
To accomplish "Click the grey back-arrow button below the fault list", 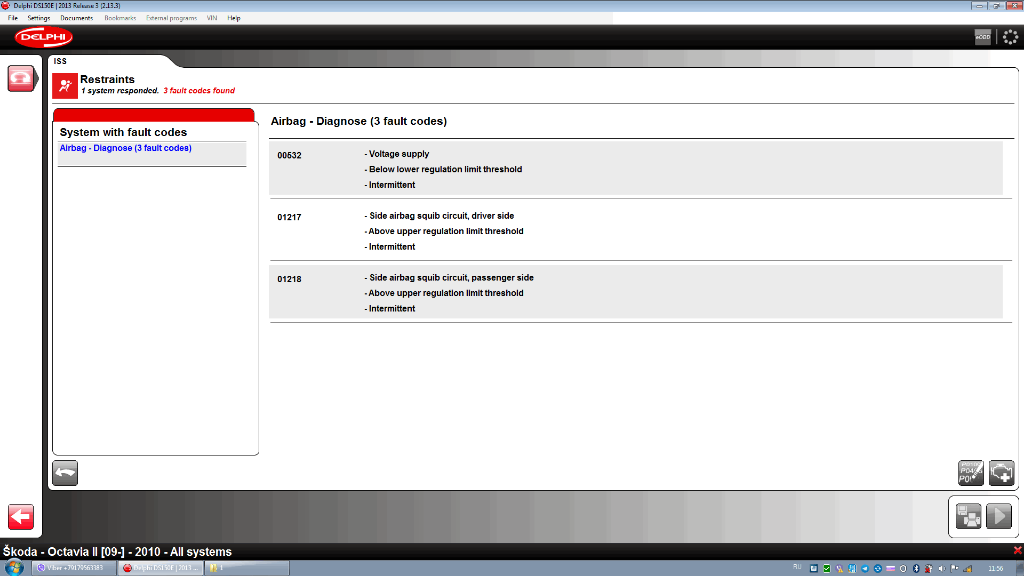I will (65, 473).
